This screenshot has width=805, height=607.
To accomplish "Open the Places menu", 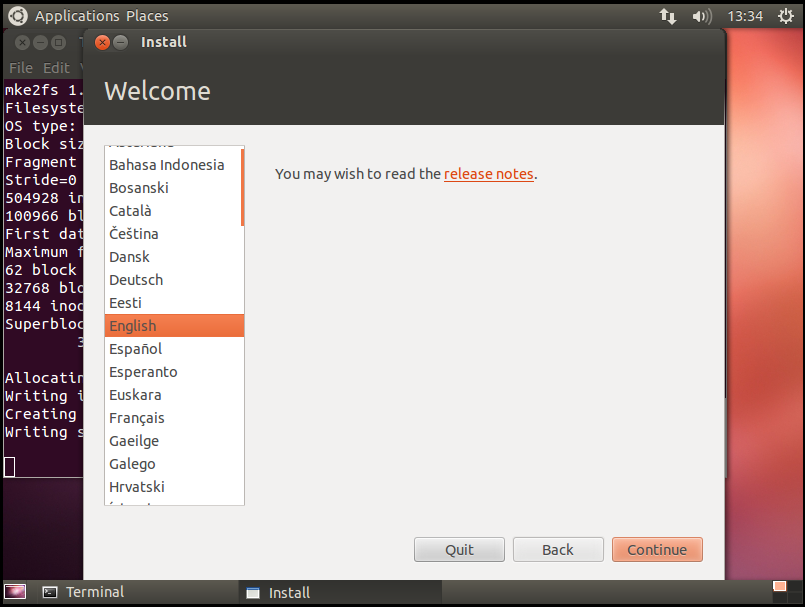I will (147, 16).
